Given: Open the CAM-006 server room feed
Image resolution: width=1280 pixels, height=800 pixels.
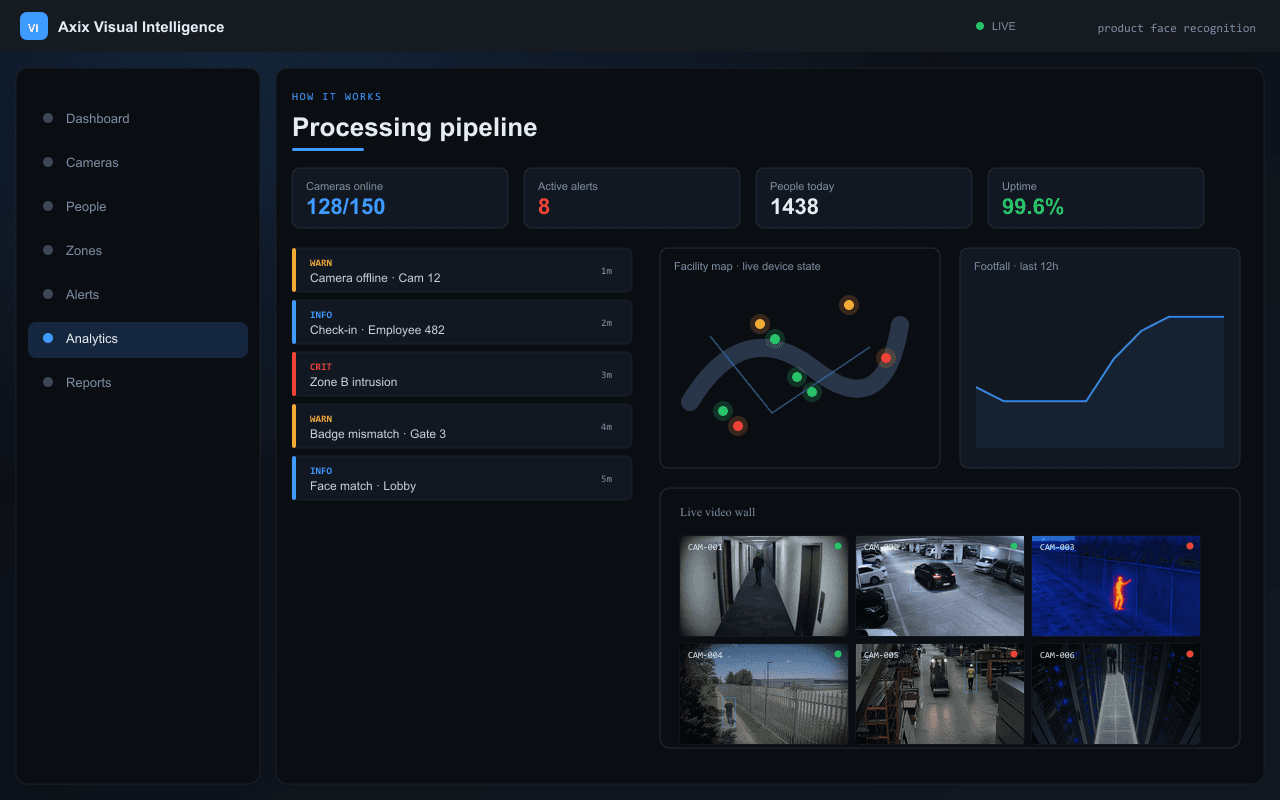Looking at the screenshot, I should pyautogui.click(x=1116, y=694).
